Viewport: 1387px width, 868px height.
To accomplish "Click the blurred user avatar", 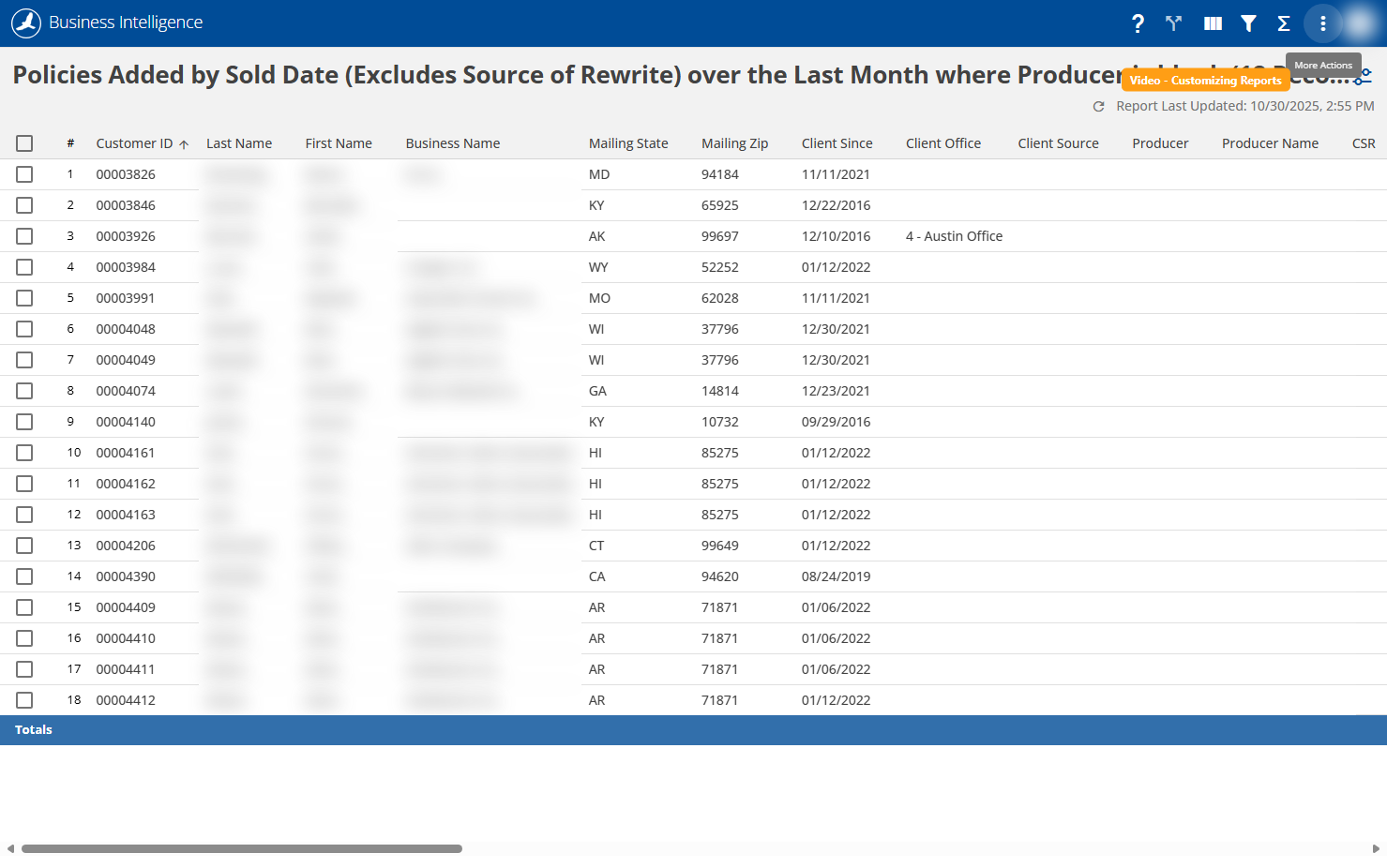I will (x=1359, y=23).
